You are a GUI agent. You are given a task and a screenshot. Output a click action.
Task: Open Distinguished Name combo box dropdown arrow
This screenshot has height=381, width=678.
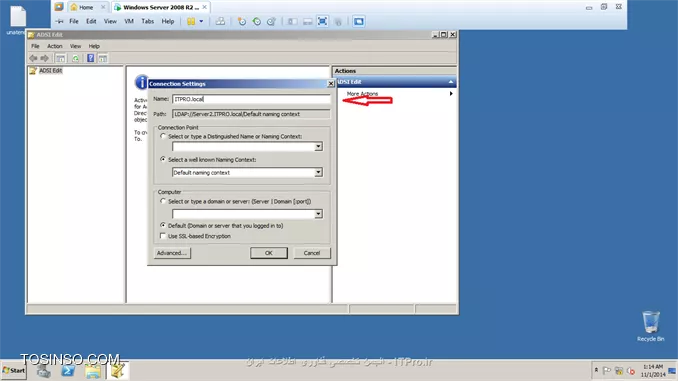[x=318, y=147]
